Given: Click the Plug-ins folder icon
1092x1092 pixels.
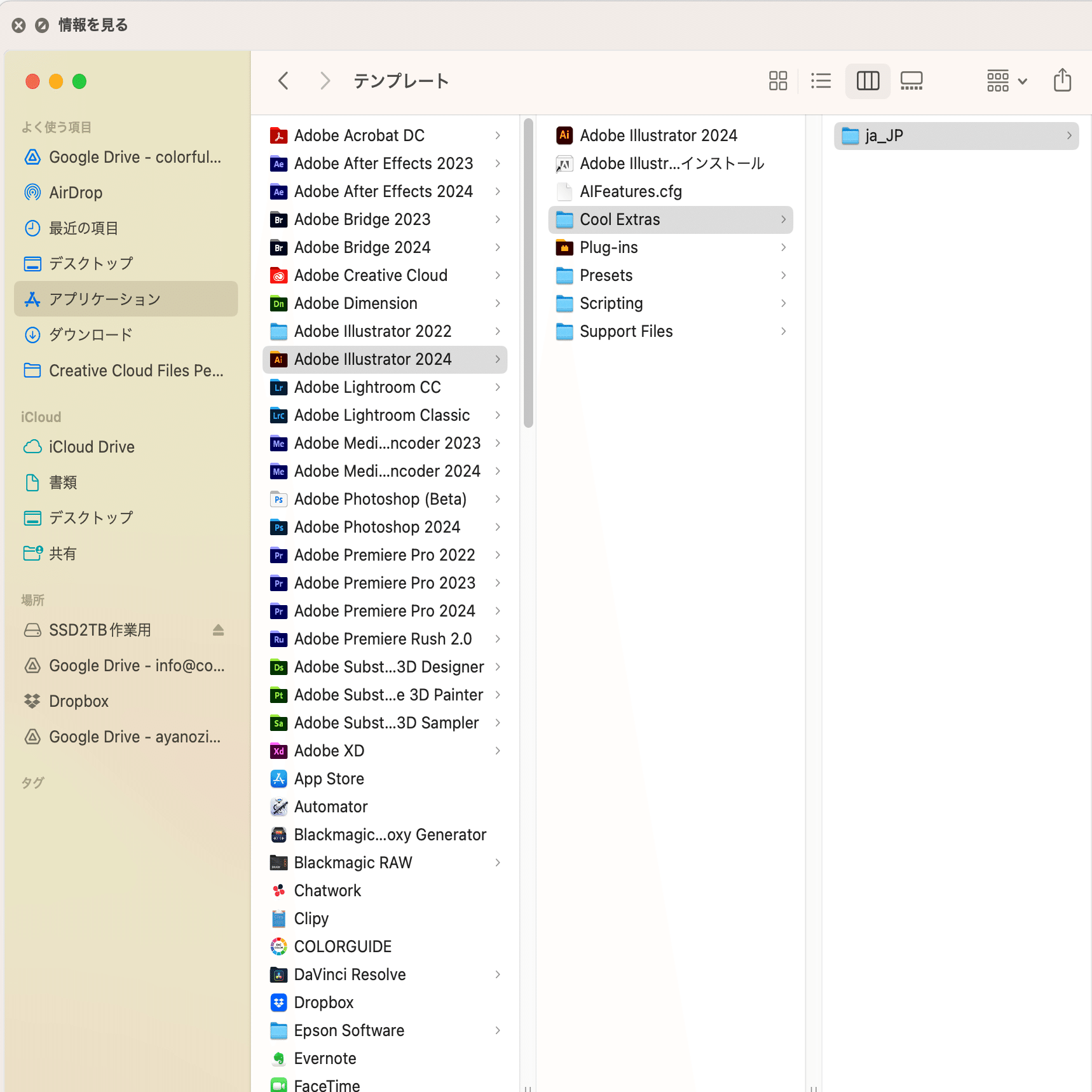Looking at the screenshot, I should 564,247.
